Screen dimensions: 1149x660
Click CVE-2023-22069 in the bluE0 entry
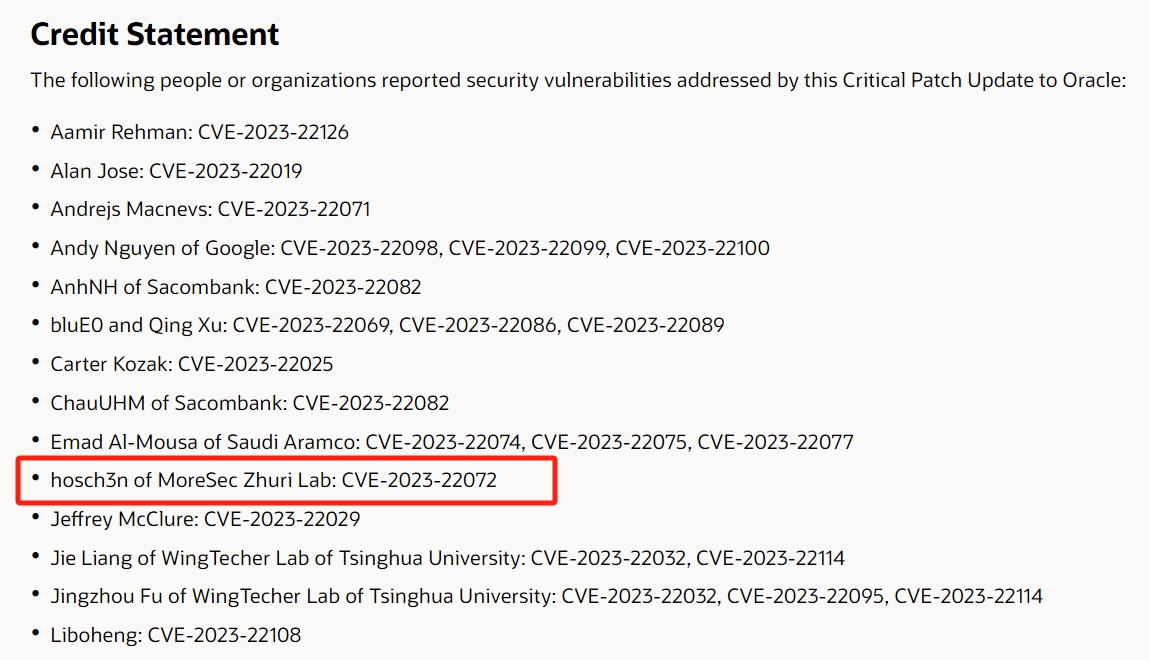pyautogui.click(x=311, y=325)
